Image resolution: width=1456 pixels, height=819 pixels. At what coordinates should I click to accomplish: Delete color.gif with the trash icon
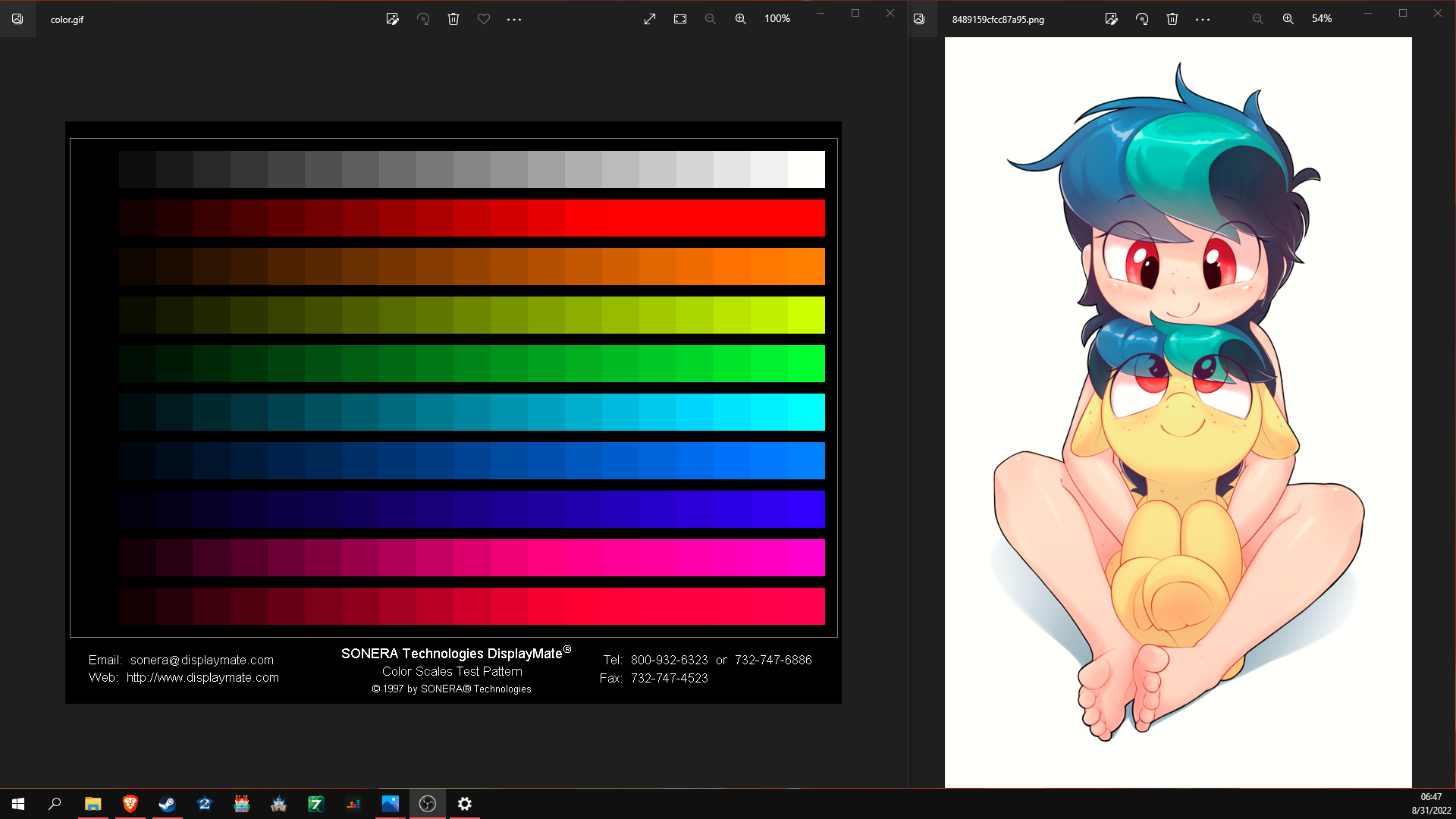(x=453, y=19)
